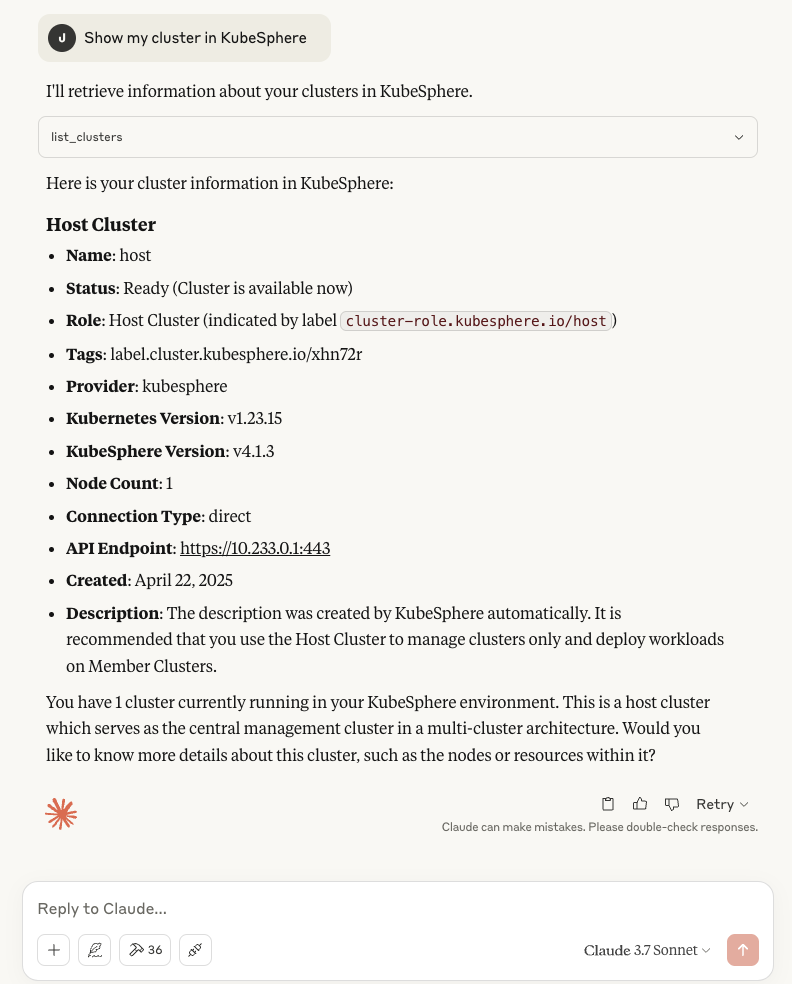Open the Retry options dropdown chevron
The width and height of the screenshot is (792, 984).
point(744,804)
